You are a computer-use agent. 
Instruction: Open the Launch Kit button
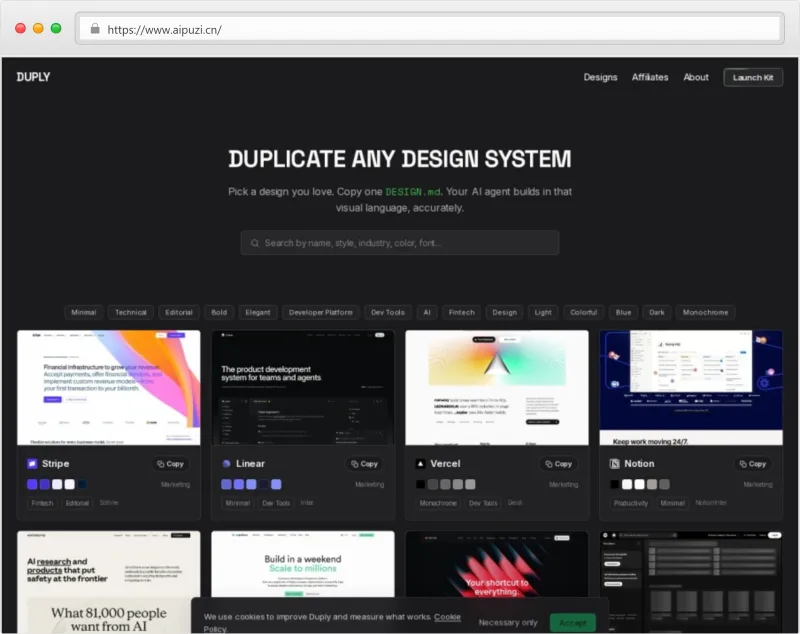[x=753, y=78]
